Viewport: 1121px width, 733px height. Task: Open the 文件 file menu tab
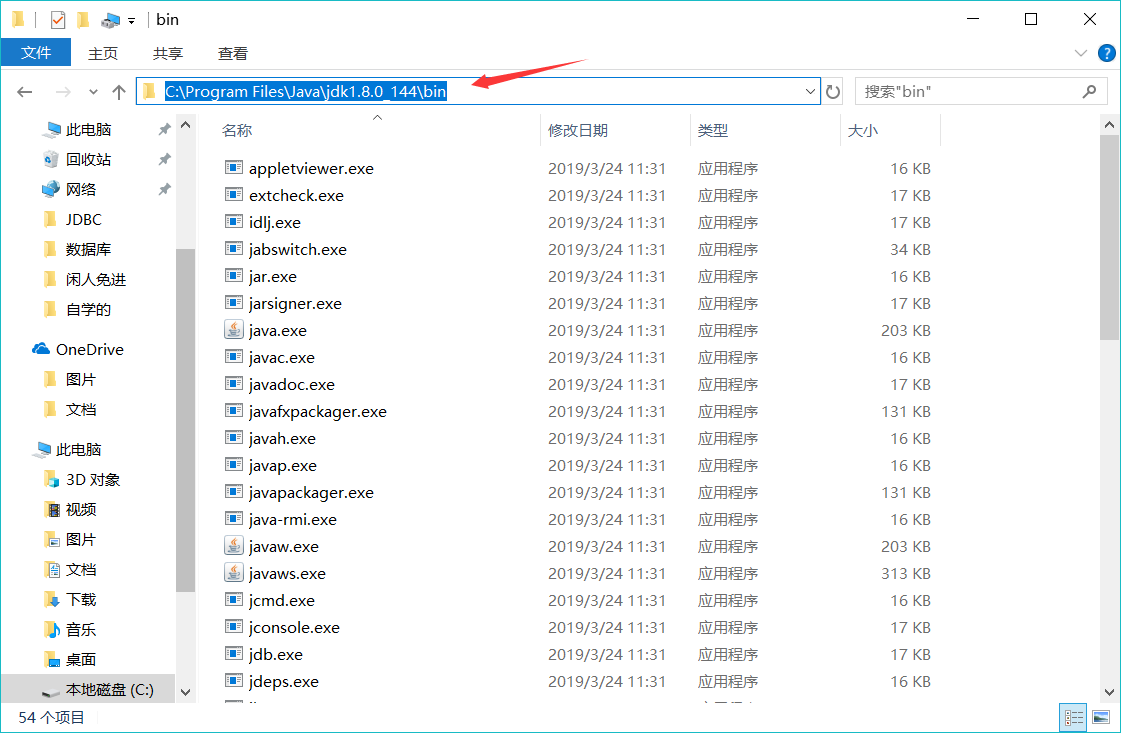(36, 53)
